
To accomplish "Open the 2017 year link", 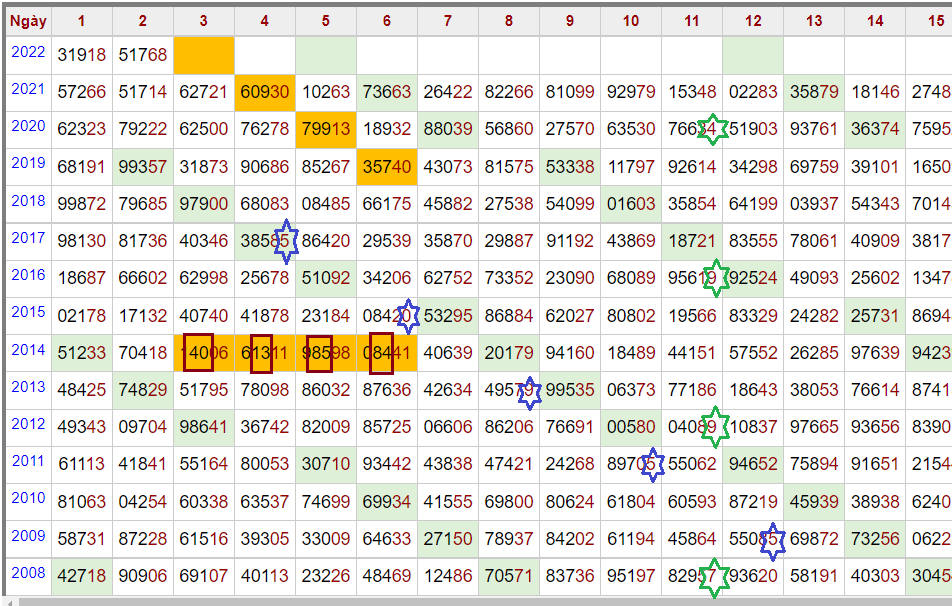I will (28, 238).
